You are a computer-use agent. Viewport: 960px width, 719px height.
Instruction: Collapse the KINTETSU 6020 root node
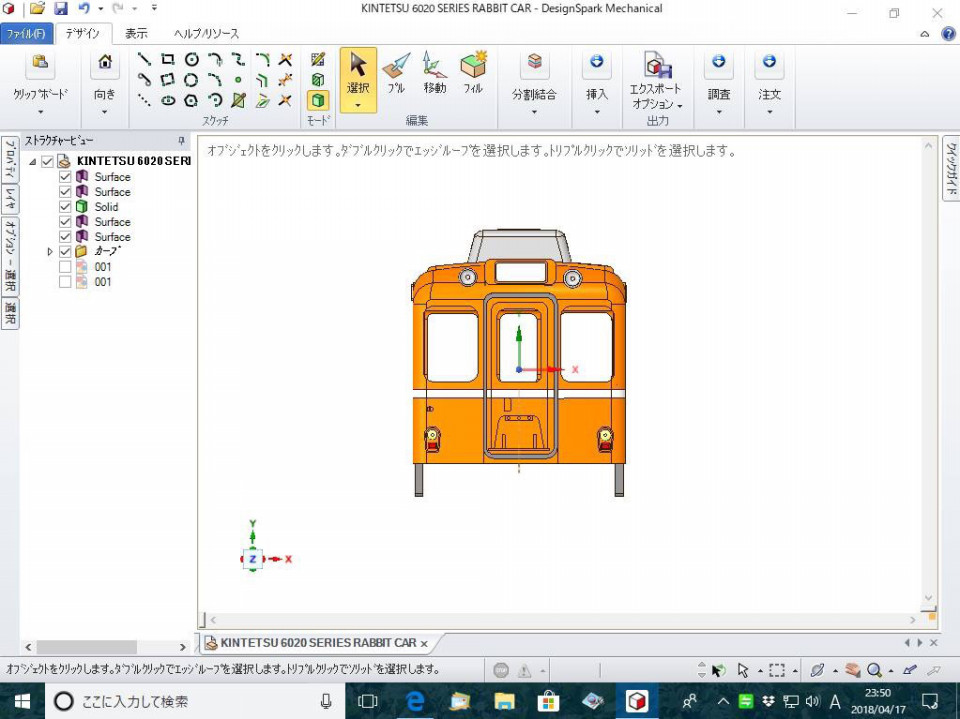[x=32, y=162]
